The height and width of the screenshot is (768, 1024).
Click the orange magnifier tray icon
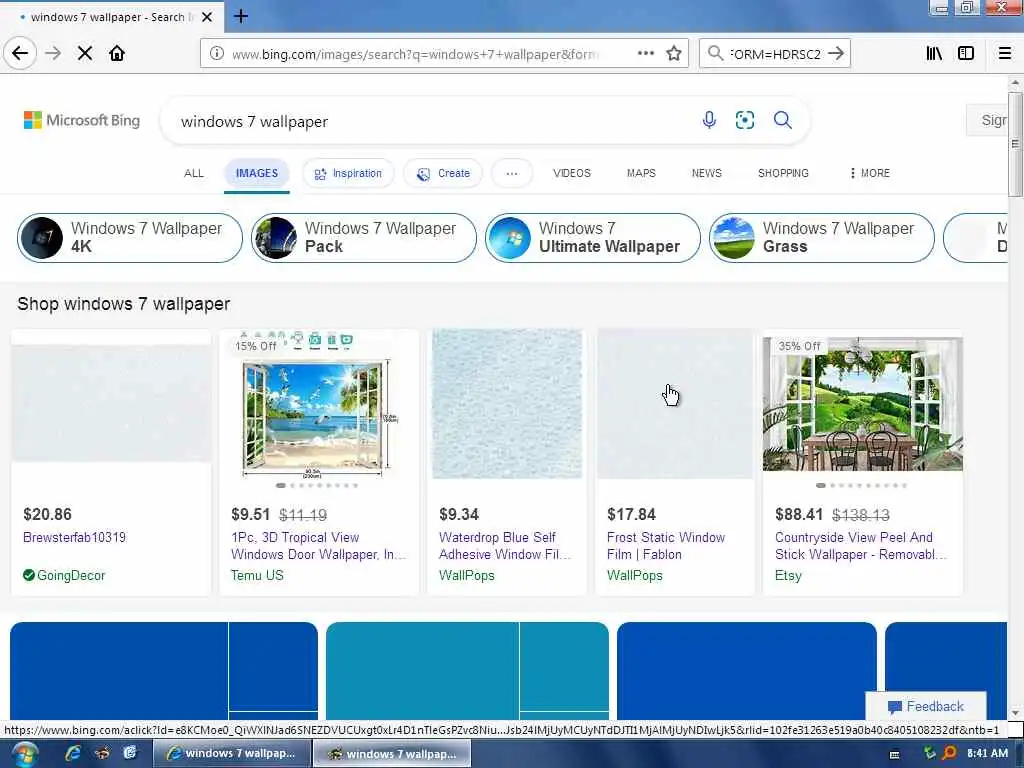[x=949, y=754]
